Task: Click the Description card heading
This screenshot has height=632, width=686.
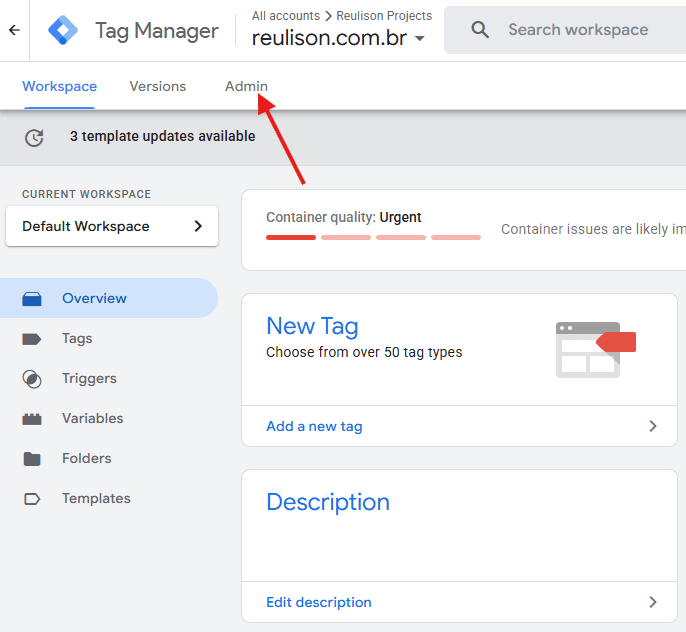Action: (328, 502)
